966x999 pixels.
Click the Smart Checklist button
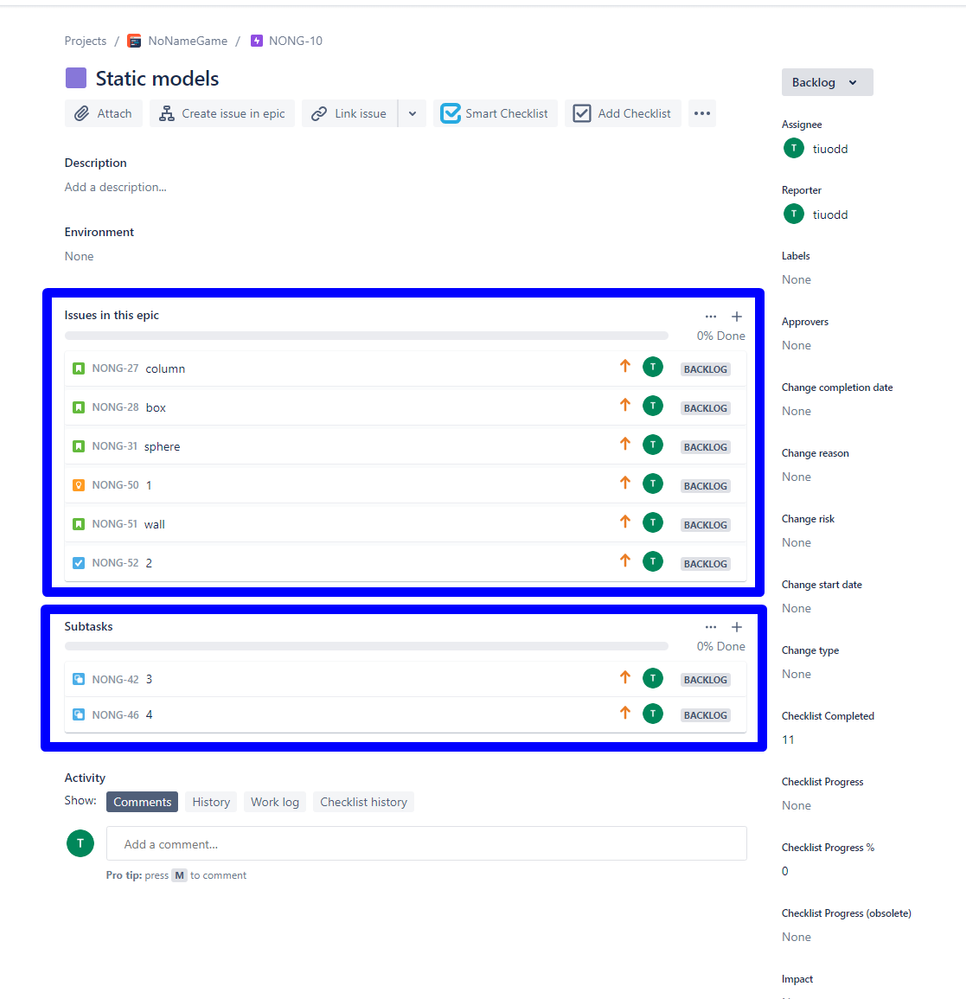(495, 114)
